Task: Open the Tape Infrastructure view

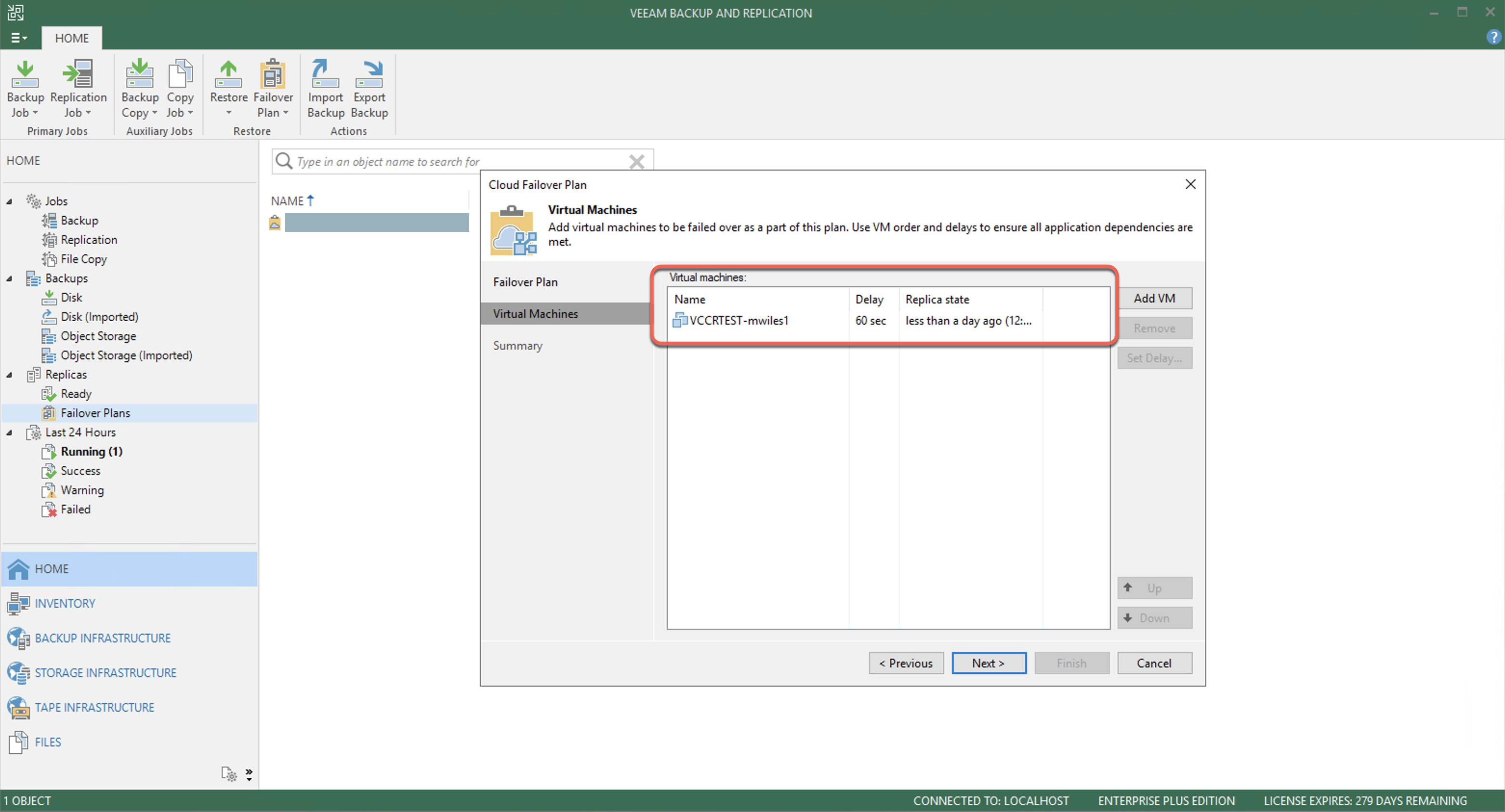Action: tap(94, 707)
